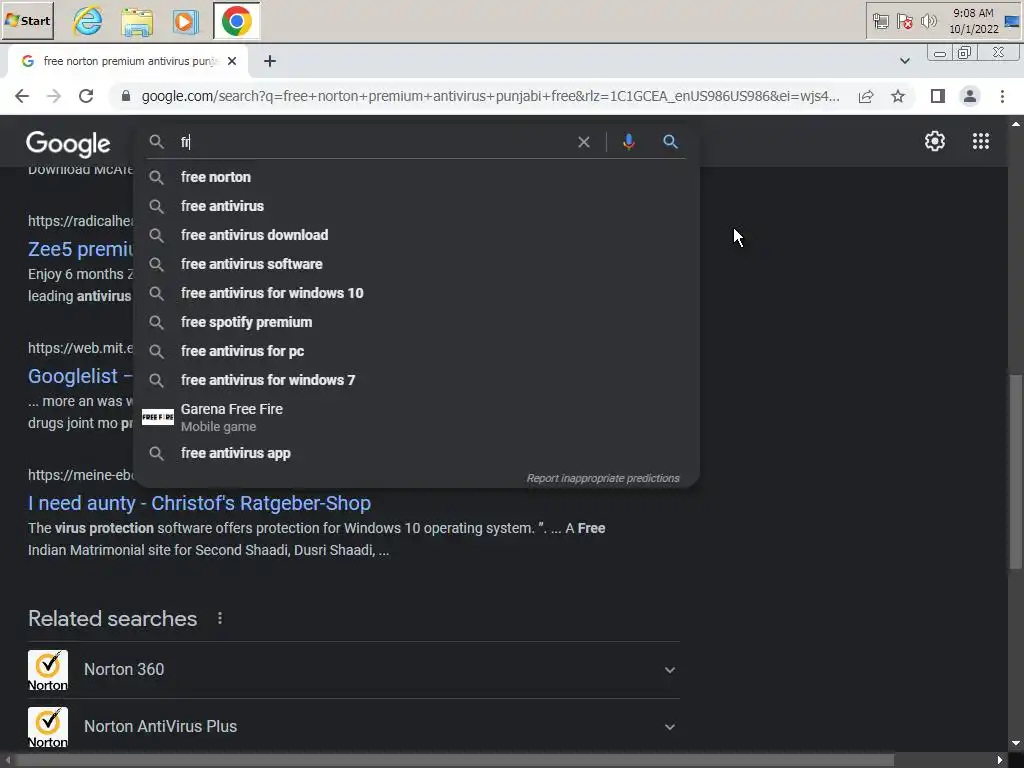Open Related searches options menu
1024x768 pixels.
(219, 618)
